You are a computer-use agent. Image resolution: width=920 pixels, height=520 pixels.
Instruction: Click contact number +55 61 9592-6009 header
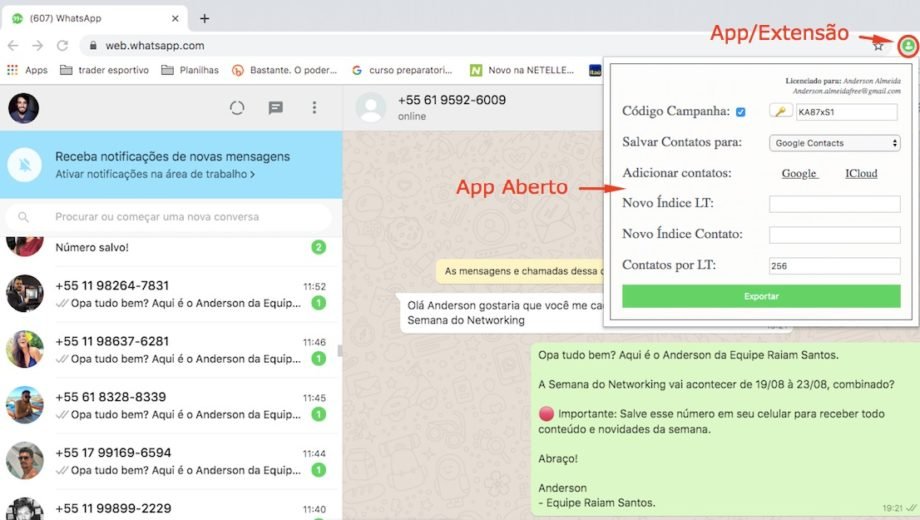click(x=452, y=100)
